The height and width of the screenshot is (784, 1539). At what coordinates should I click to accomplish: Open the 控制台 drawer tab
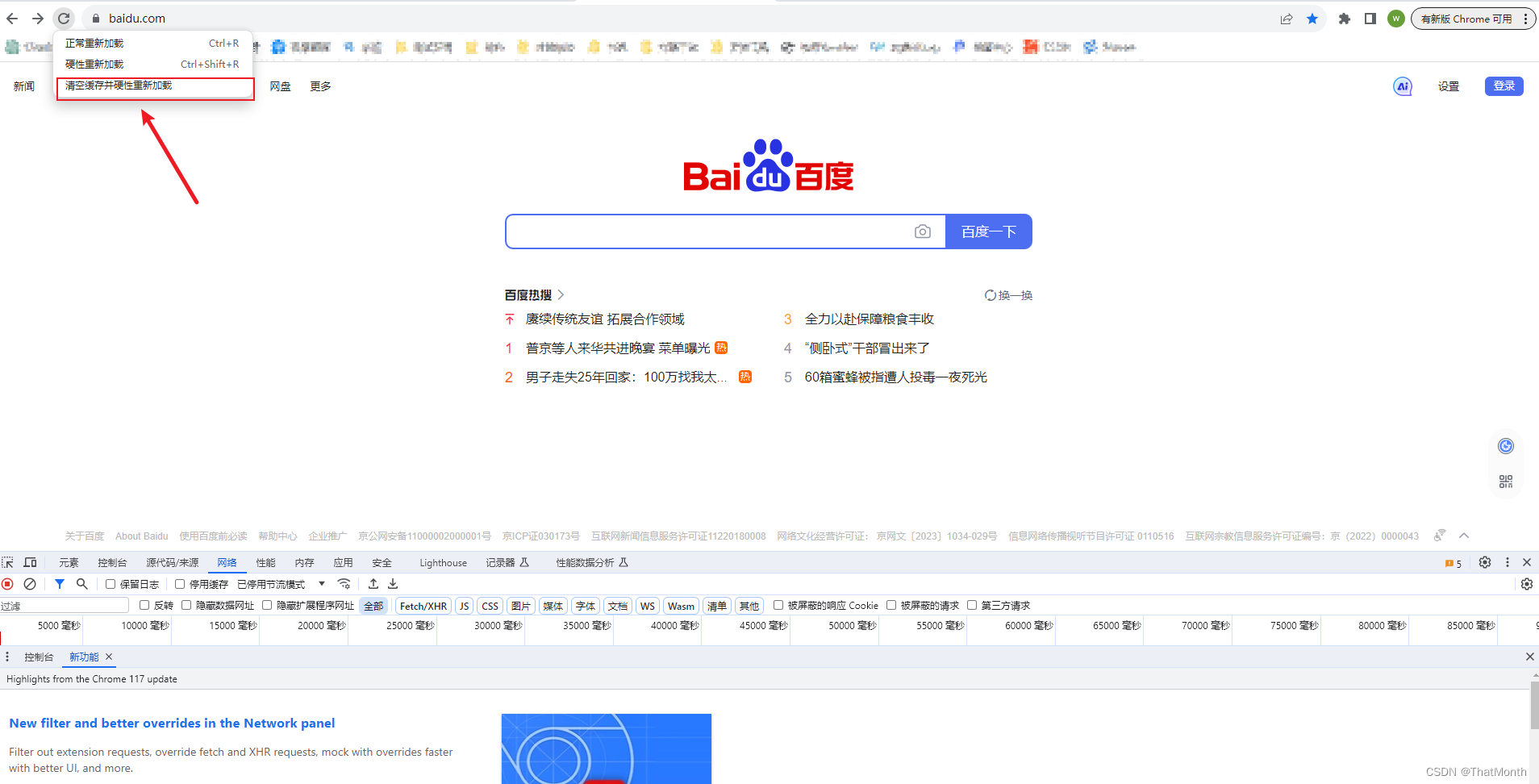[39, 657]
